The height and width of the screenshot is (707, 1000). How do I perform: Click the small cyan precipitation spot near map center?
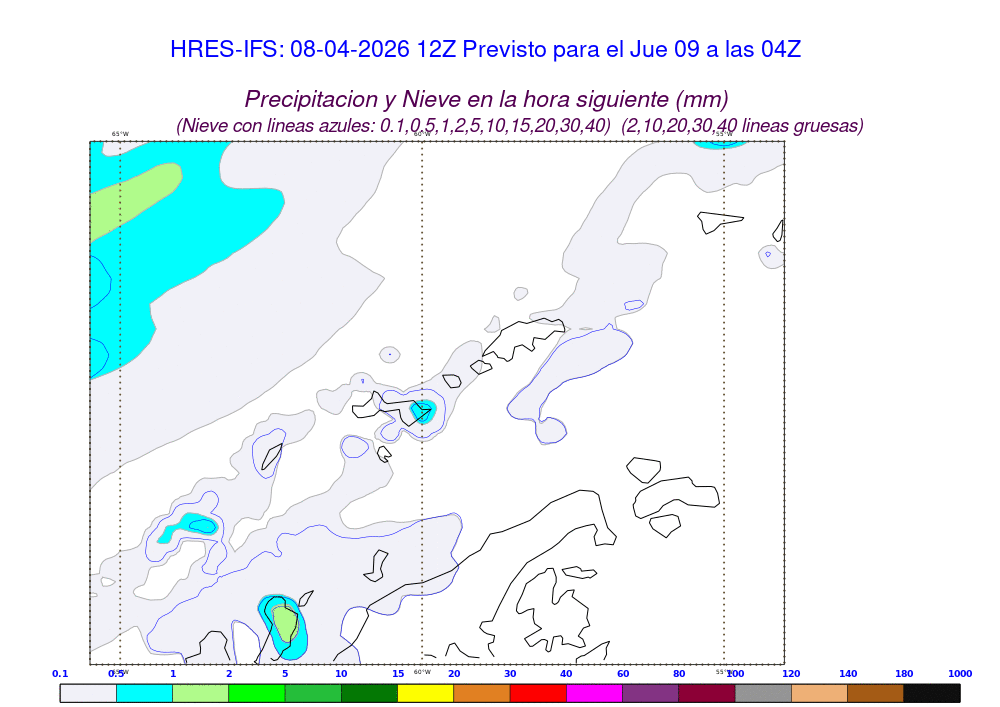coord(424,411)
